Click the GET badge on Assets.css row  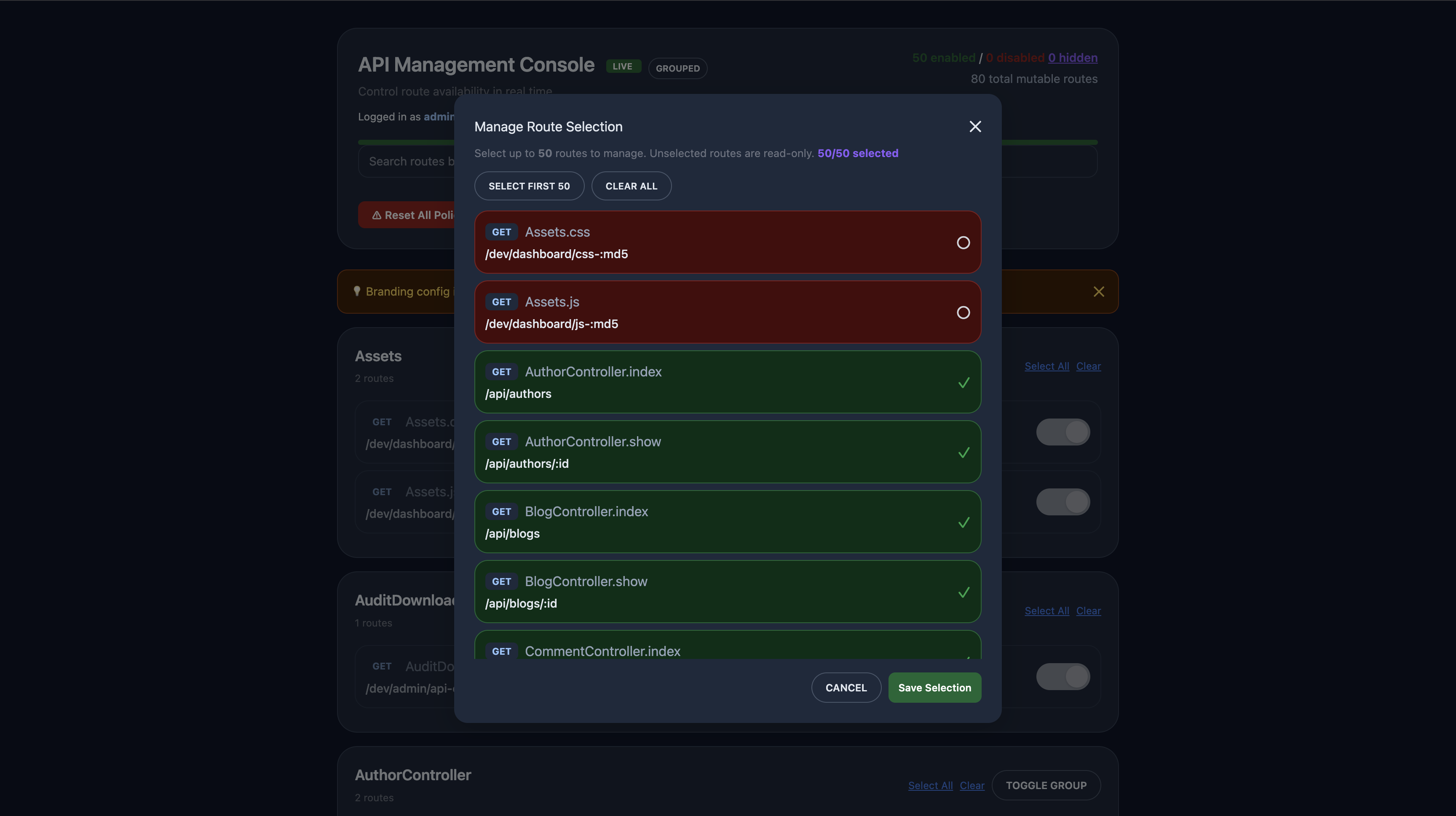click(501, 232)
